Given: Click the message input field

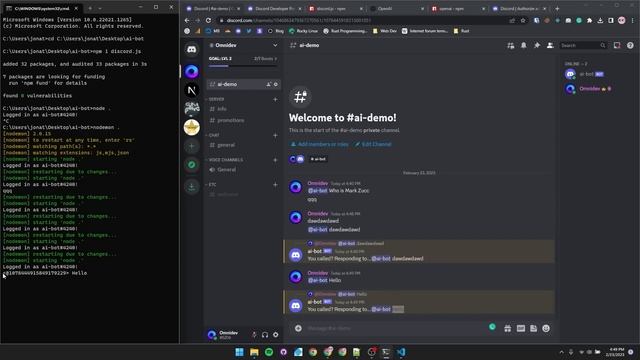Looking at the screenshot, I should pyautogui.click(x=396, y=328).
